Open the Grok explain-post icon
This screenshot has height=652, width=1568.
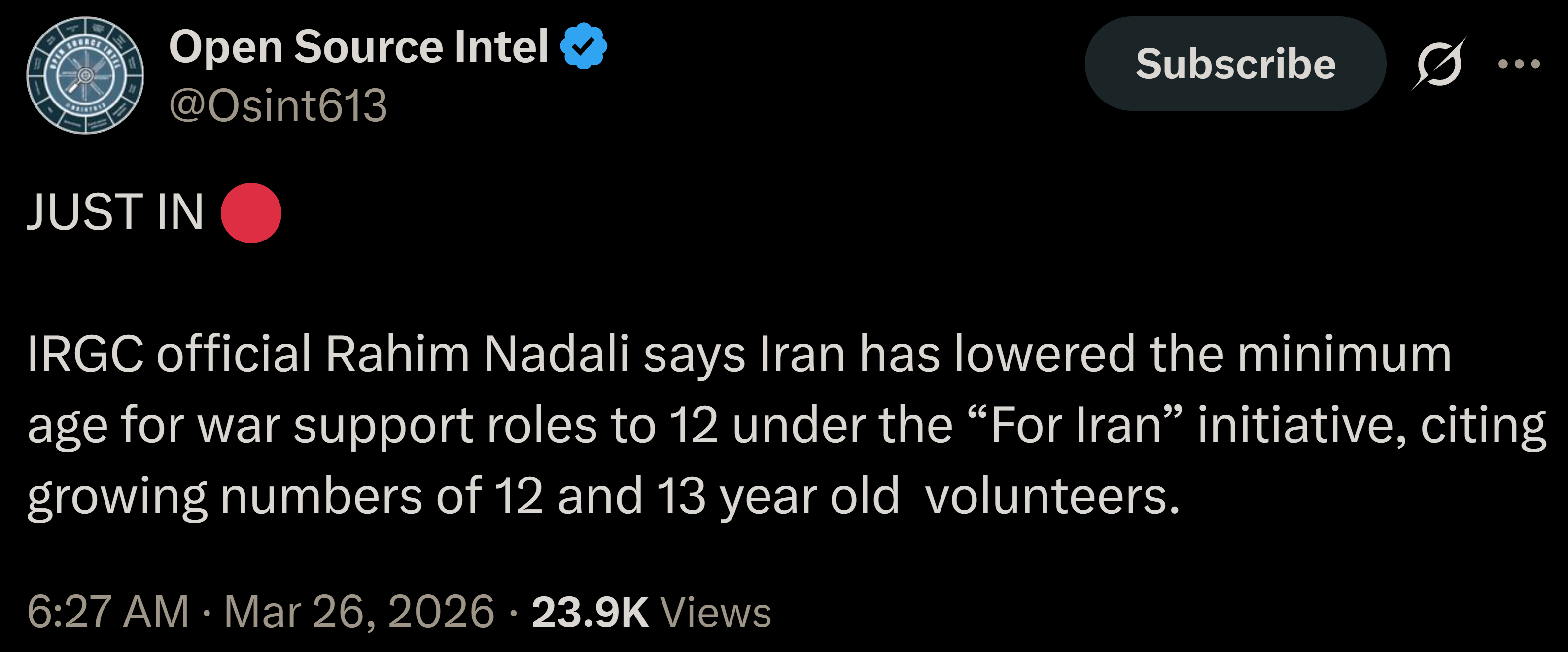pyautogui.click(x=1438, y=64)
